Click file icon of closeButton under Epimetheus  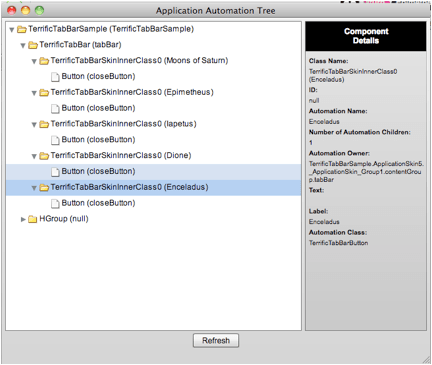[55, 108]
